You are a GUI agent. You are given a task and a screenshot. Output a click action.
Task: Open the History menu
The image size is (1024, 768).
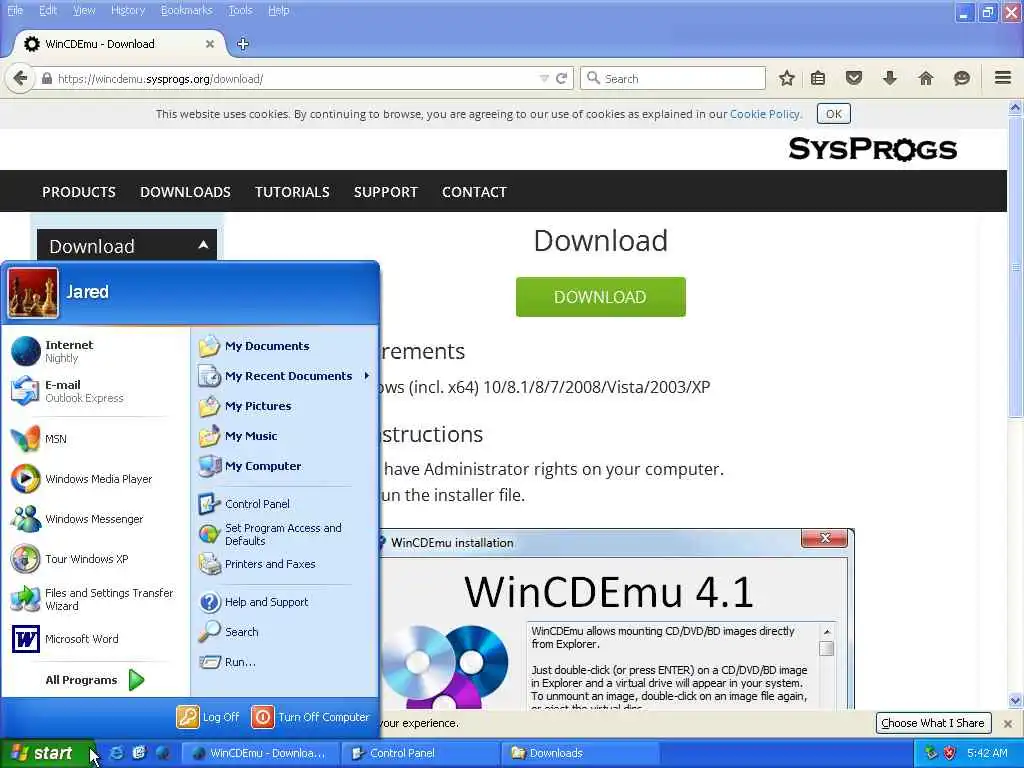click(x=128, y=10)
